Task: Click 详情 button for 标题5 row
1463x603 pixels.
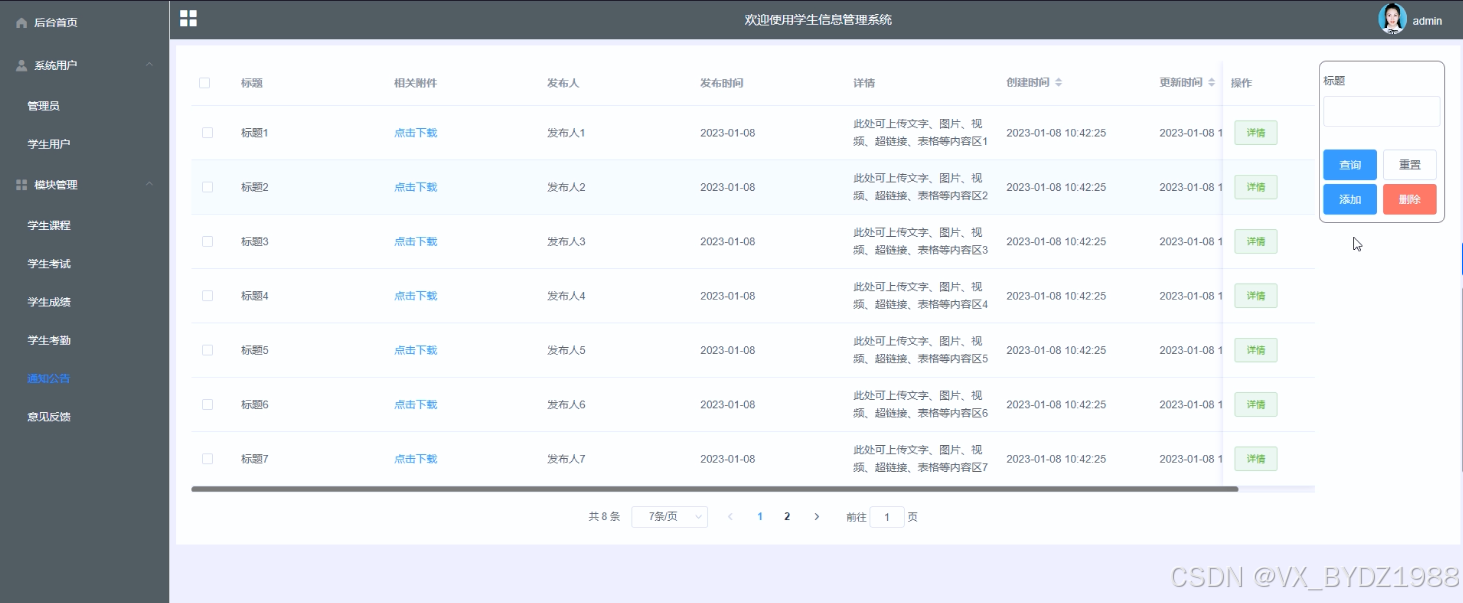Action: tap(1255, 350)
